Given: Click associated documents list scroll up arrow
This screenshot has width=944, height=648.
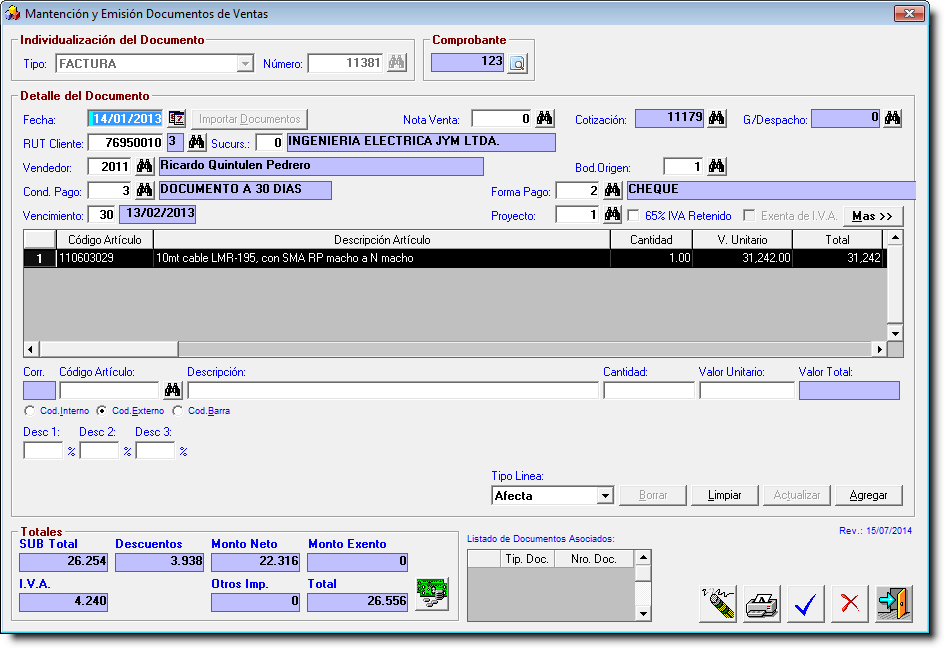Looking at the screenshot, I should (x=643, y=558).
